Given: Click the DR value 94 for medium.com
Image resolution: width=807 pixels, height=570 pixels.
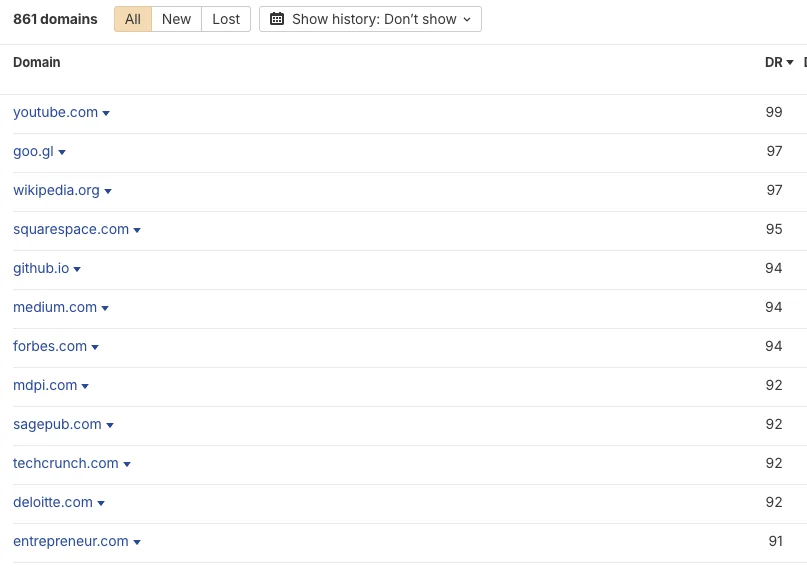Looking at the screenshot, I should click(x=774, y=307).
